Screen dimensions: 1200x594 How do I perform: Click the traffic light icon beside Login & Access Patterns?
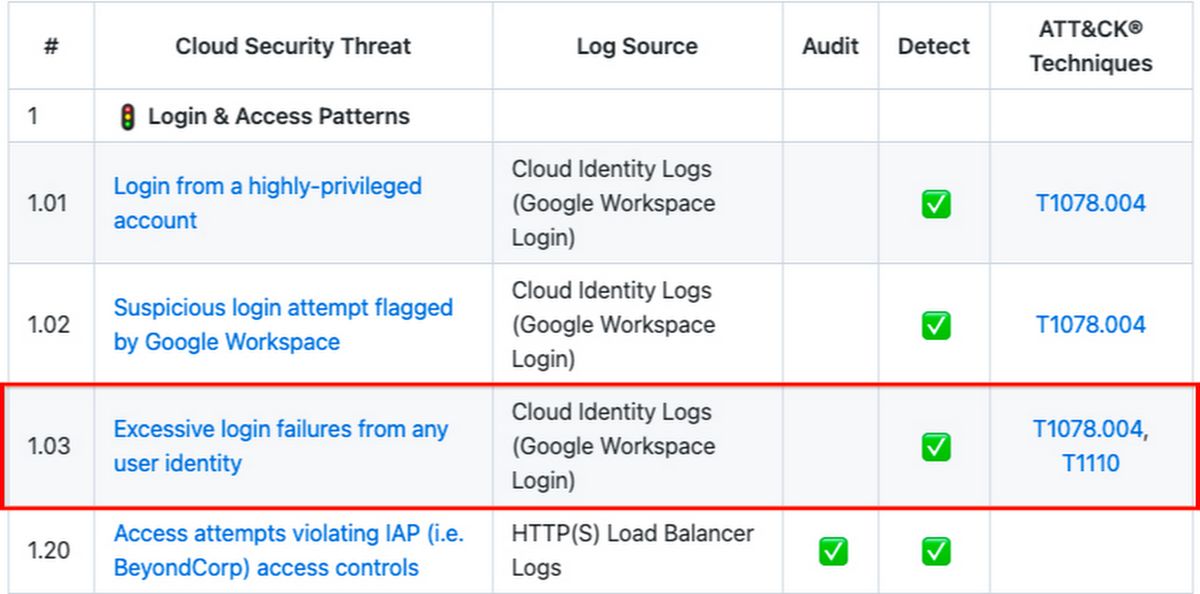pyautogui.click(x=126, y=117)
